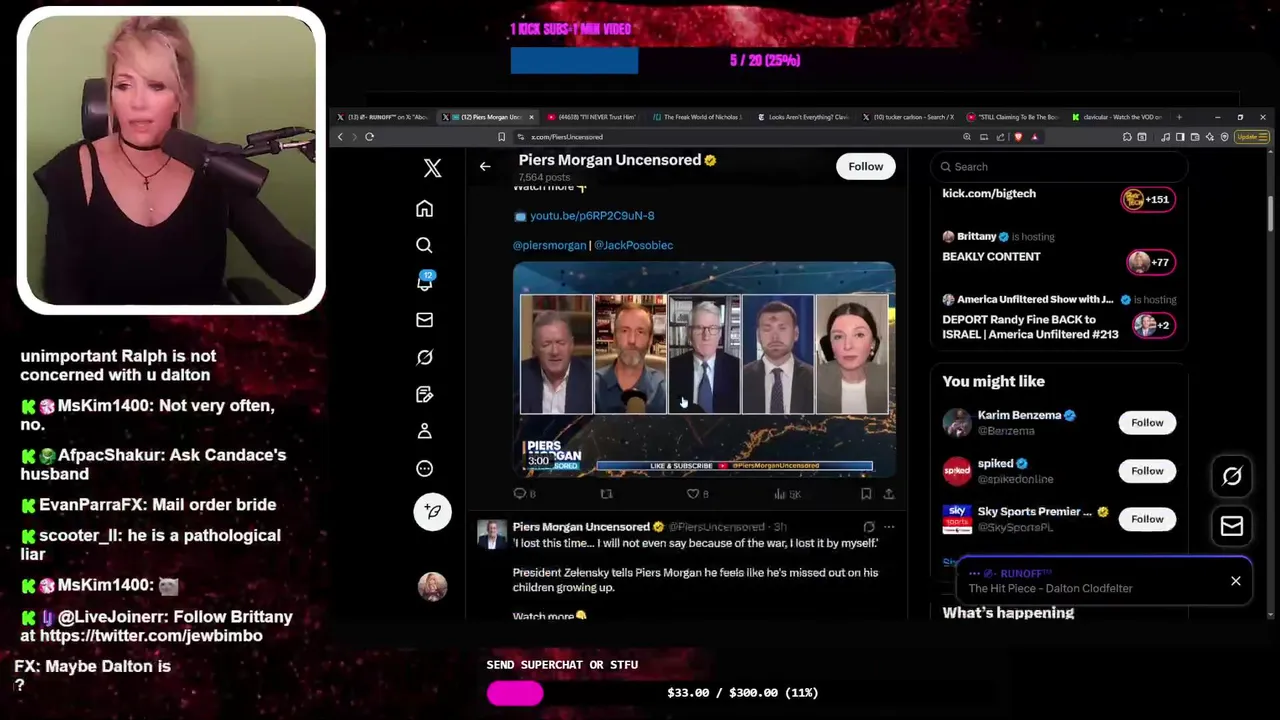1280x720 pixels.
Task: Join BEAKLY CONTENT space by Brittany
Action: coord(1060,248)
